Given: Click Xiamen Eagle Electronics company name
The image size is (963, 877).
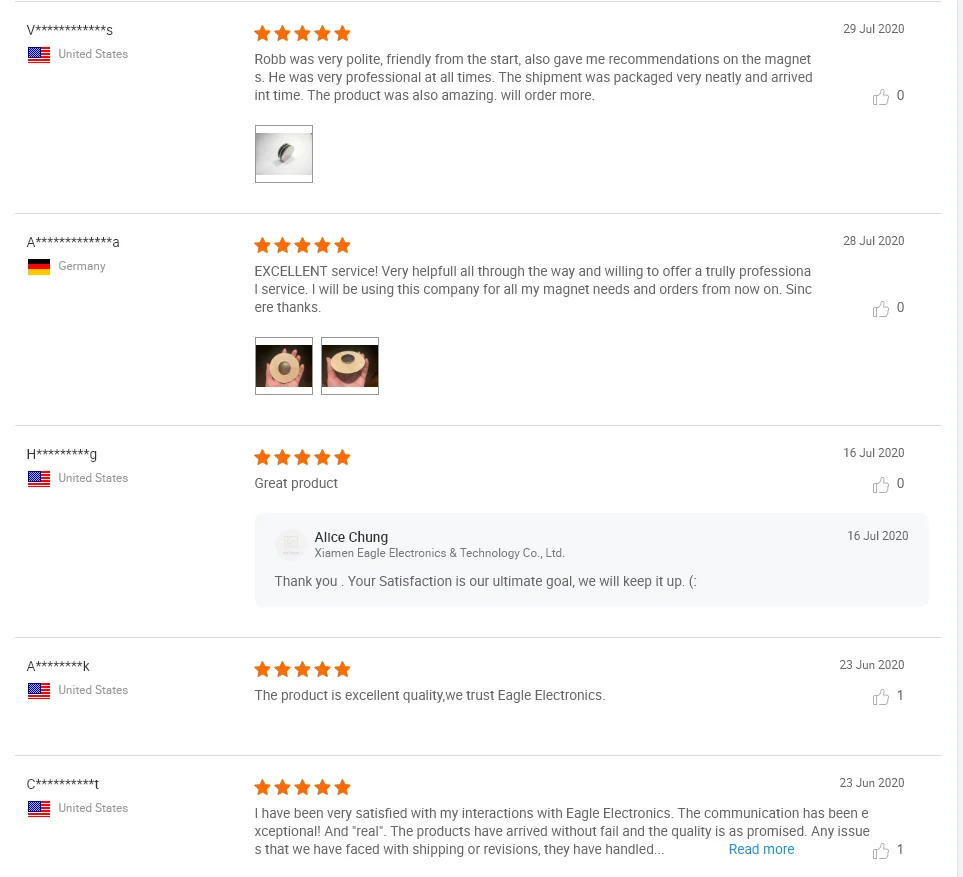Looking at the screenshot, I should click(x=440, y=553).
